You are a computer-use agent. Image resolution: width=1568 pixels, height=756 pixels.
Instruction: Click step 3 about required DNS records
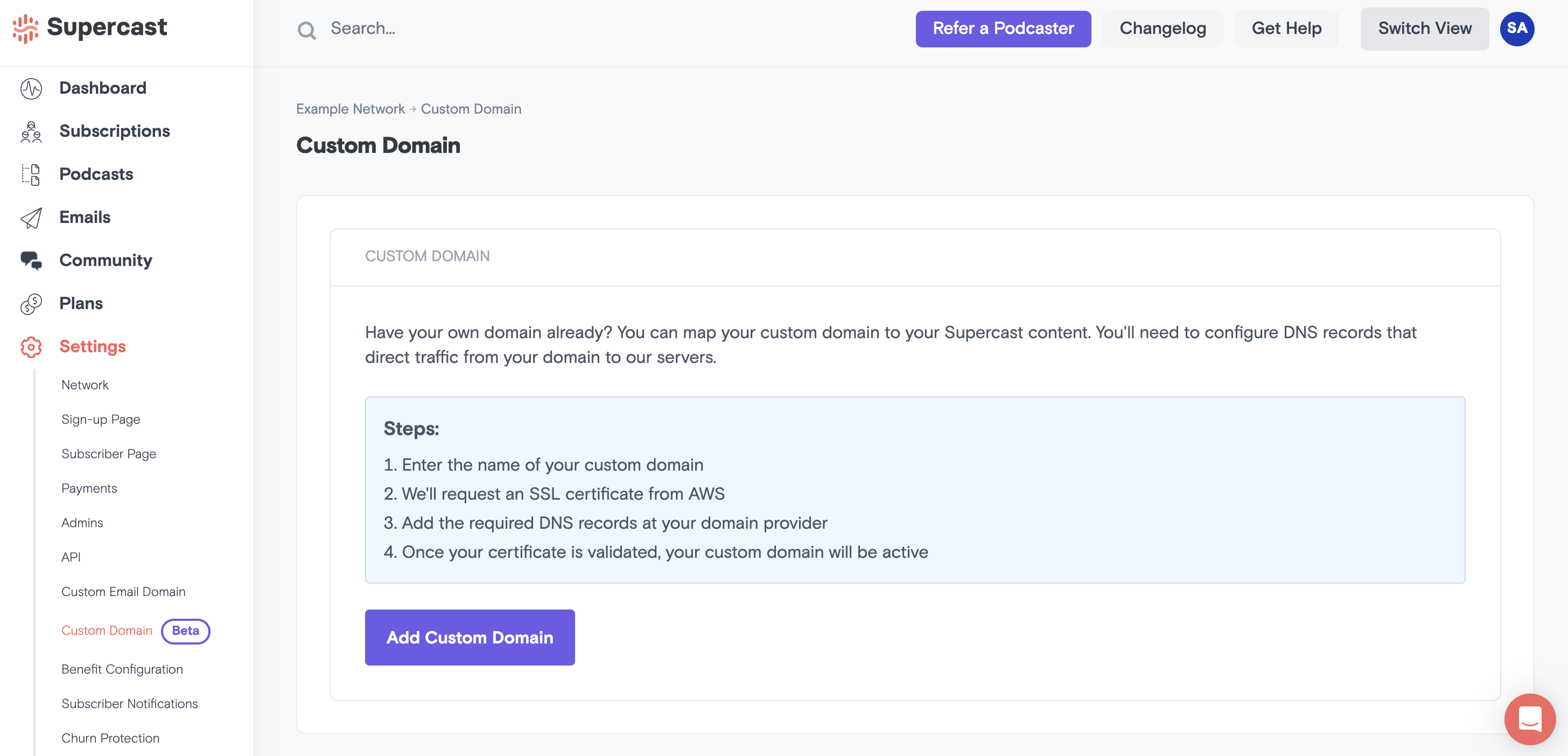[x=605, y=523]
